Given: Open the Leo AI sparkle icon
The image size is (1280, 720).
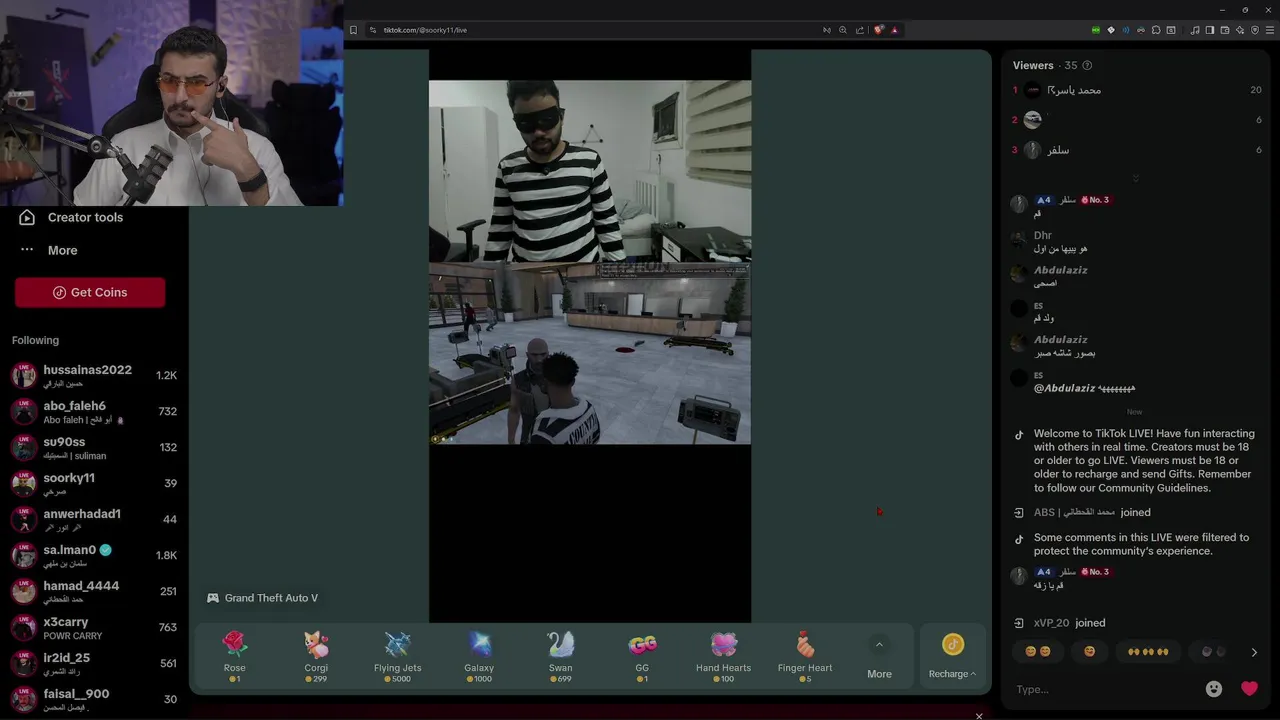Looking at the screenshot, I should pyautogui.click(x=1240, y=30).
